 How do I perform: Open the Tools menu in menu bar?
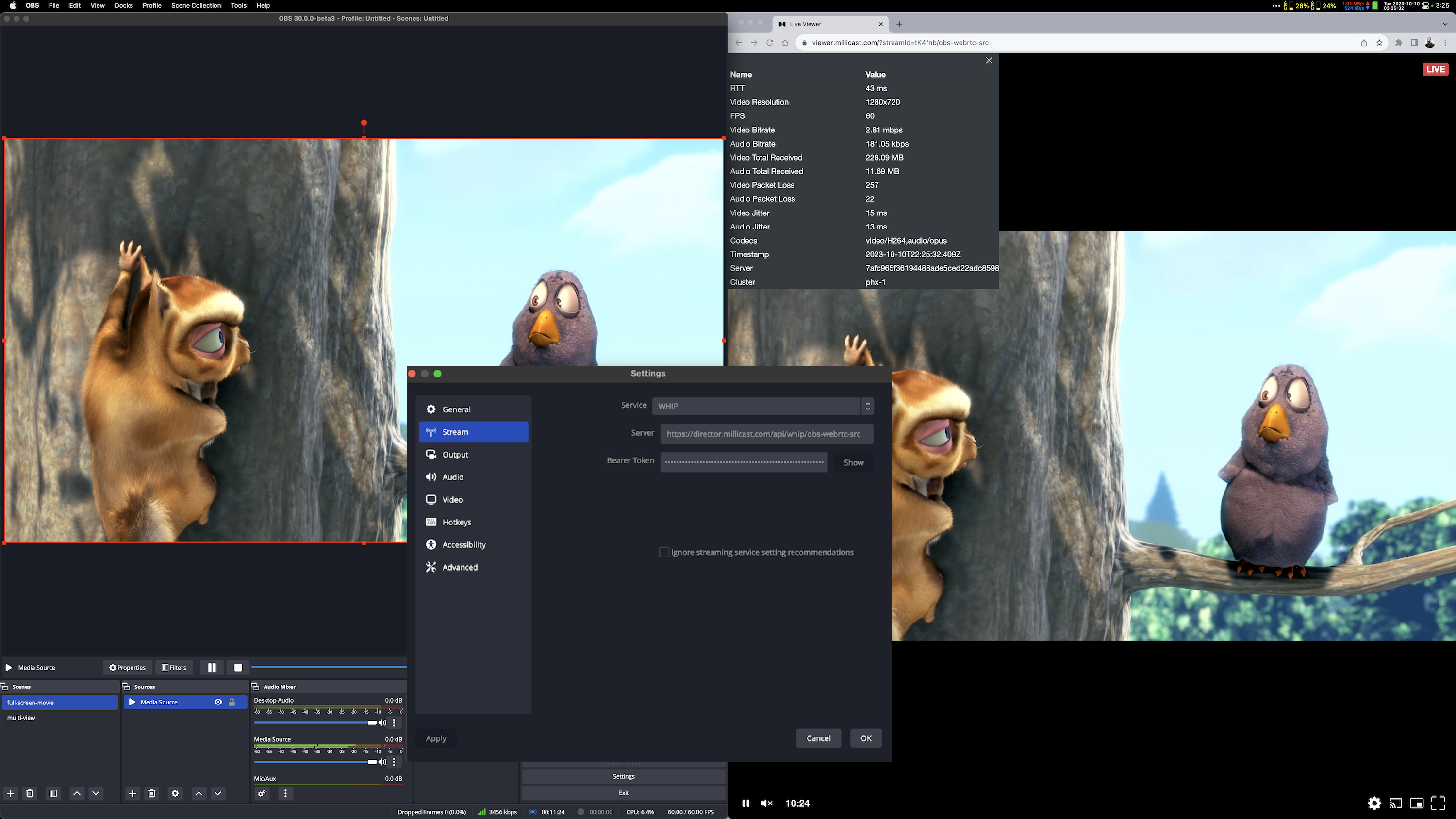(238, 6)
